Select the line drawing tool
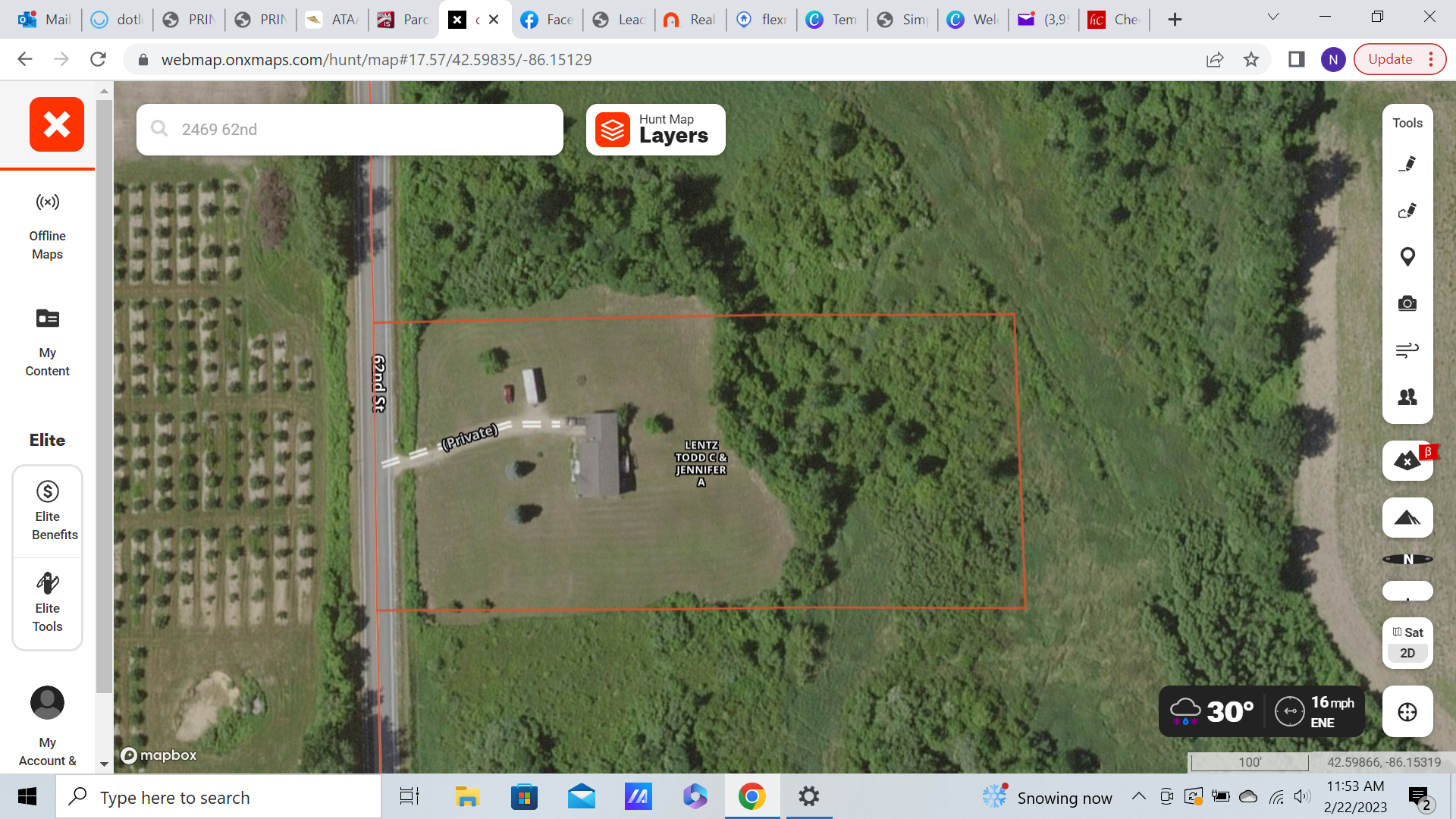The height and width of the screenshot is (819, 1456). click(1407, 164)
